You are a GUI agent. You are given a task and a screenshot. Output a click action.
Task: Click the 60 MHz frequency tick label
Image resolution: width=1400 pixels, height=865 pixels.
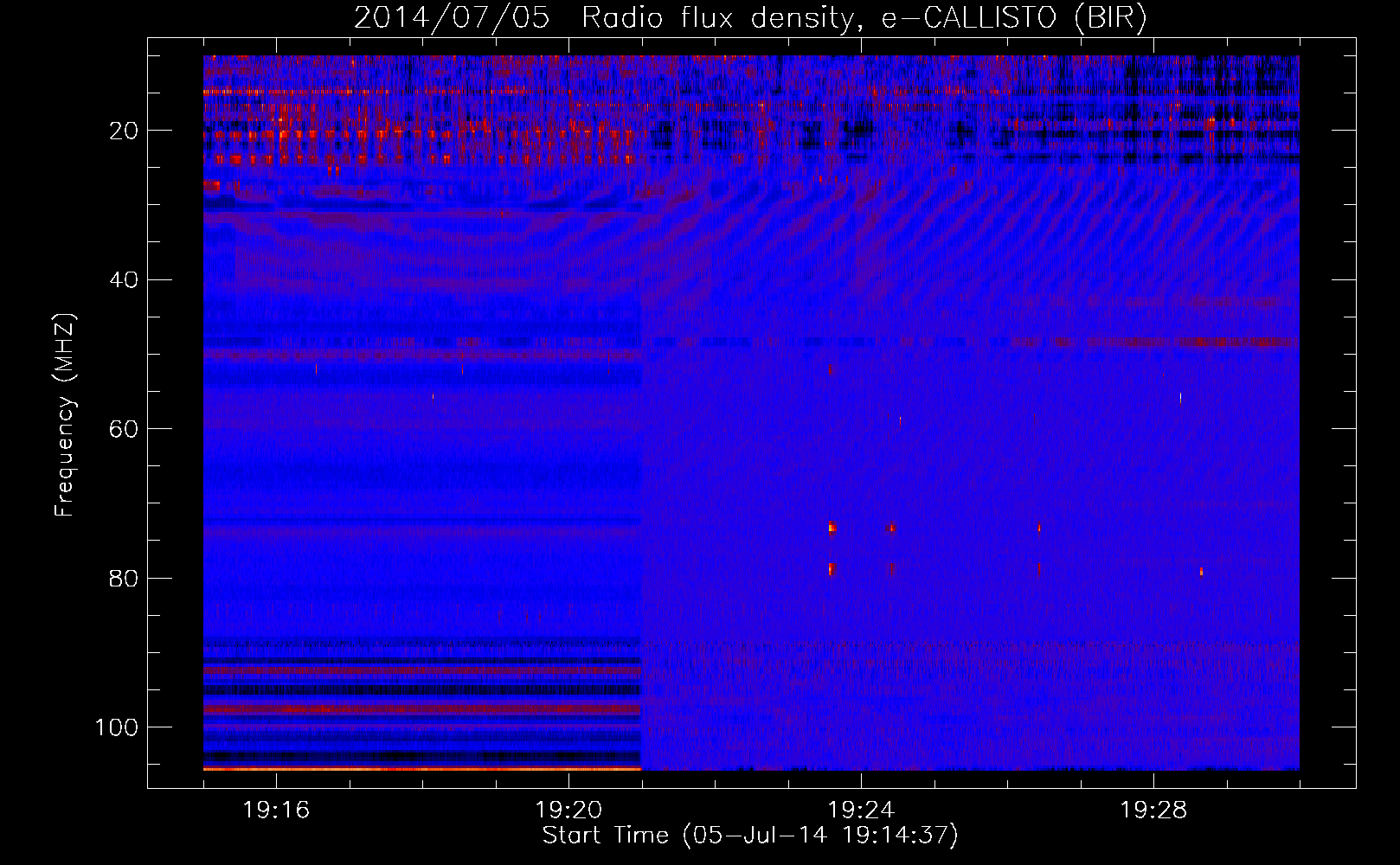tap(124, 429)
